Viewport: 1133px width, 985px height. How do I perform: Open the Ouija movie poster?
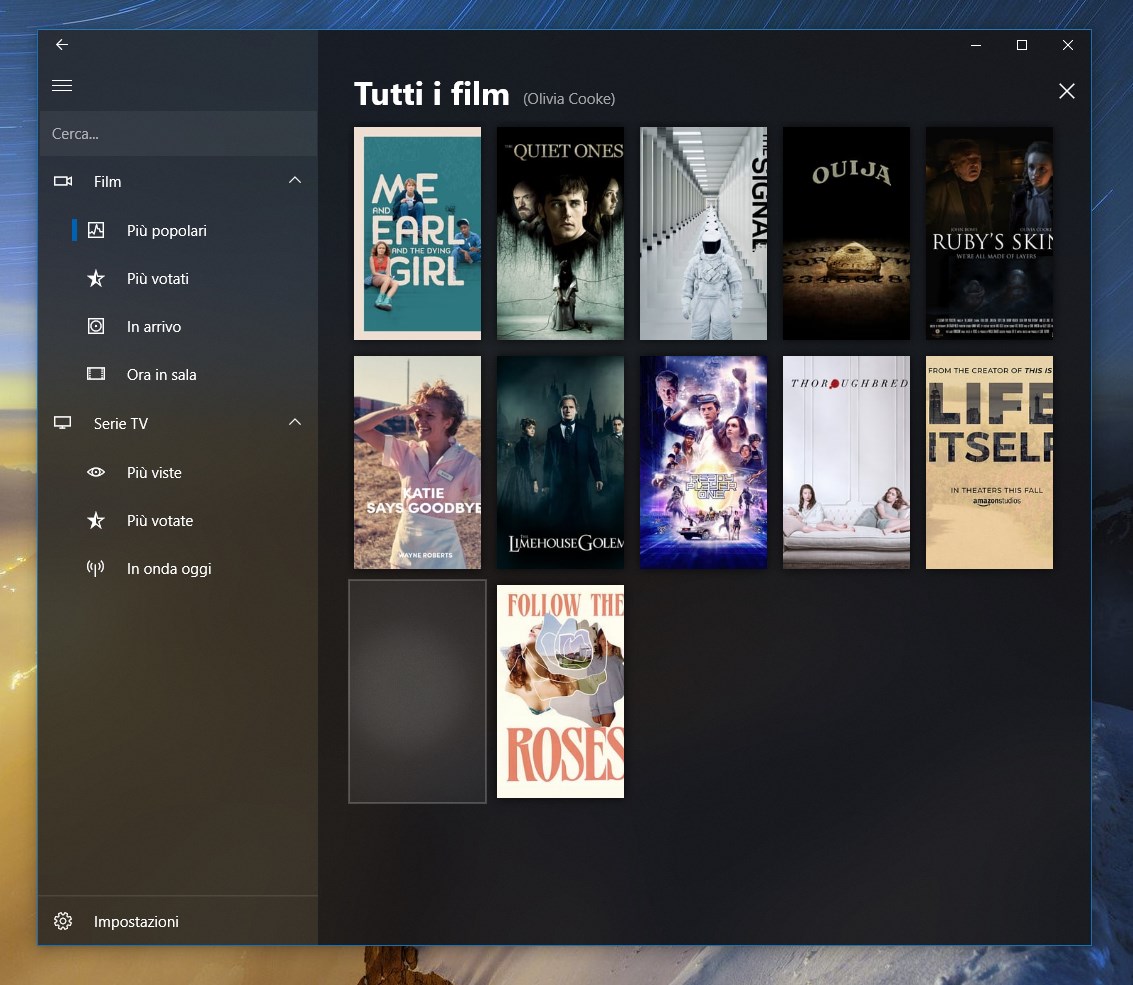click(x=846, y=233)
